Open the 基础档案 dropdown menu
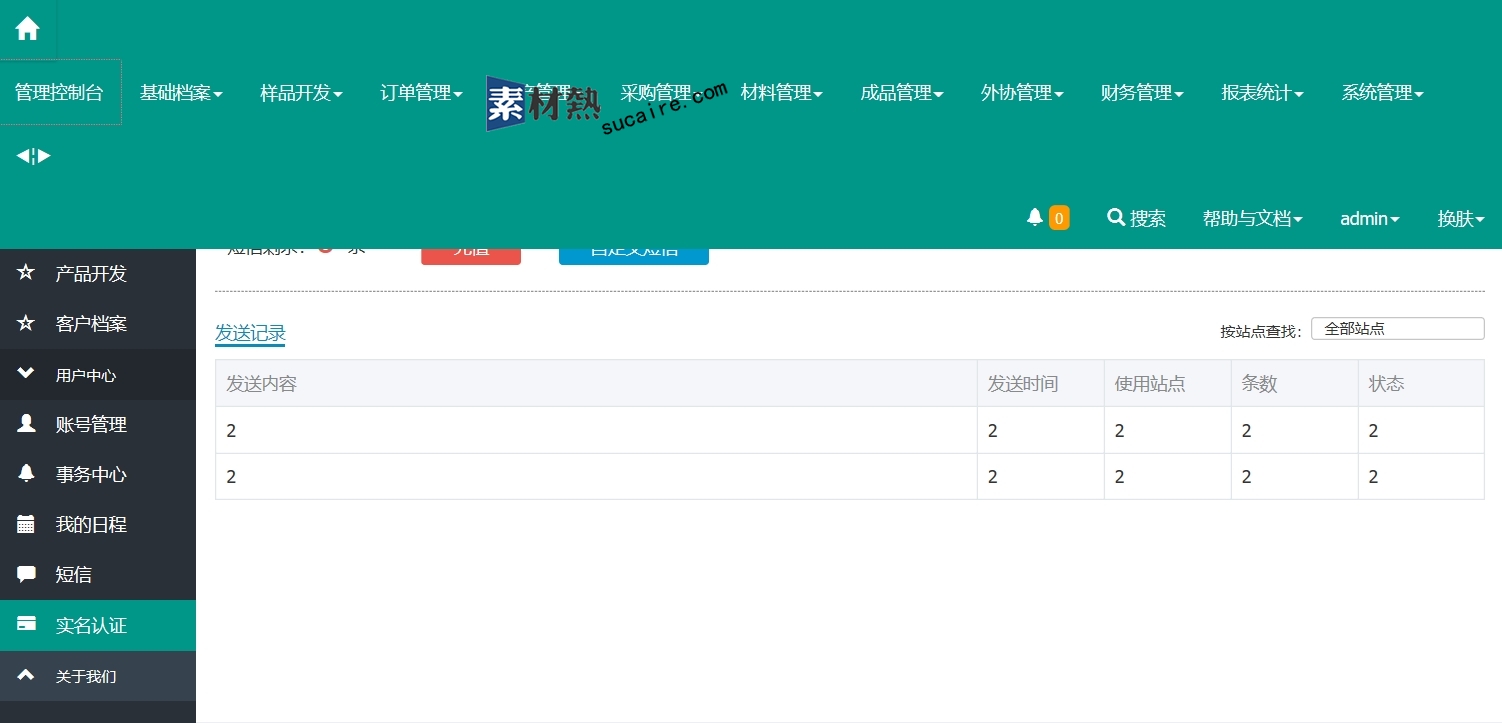 click(x=181, y=93)
